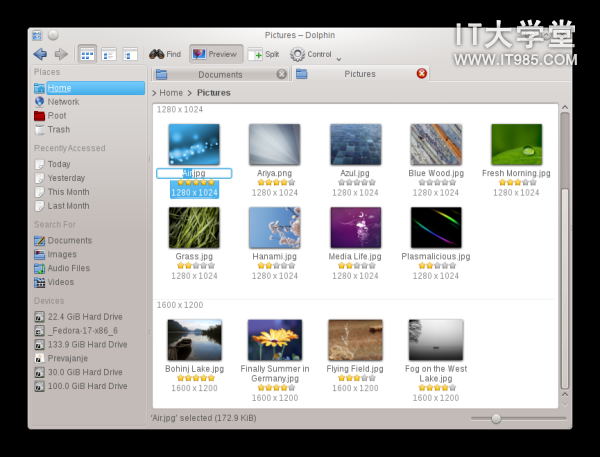The height and width of the screenshot is (457, 600).
Task: Open the 22.4 GiB Hard Drive
Action: pyautogui.click(x=89, y=317)
